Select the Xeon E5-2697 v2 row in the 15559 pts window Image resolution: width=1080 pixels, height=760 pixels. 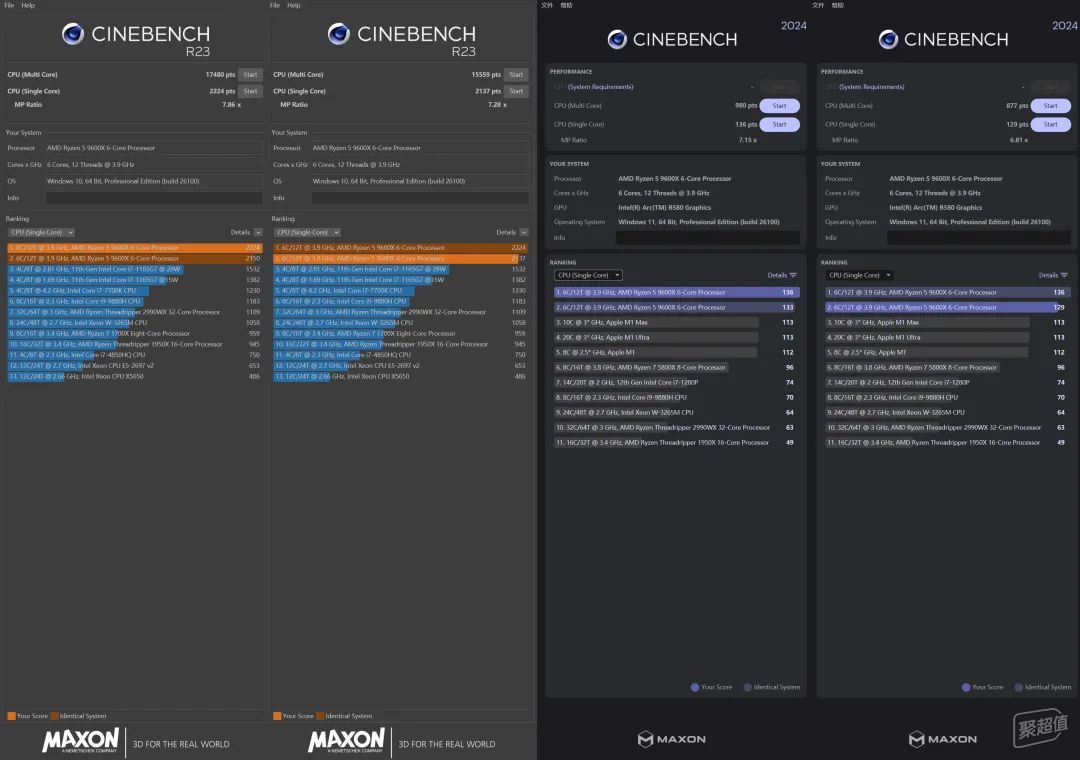coord(400,365)
